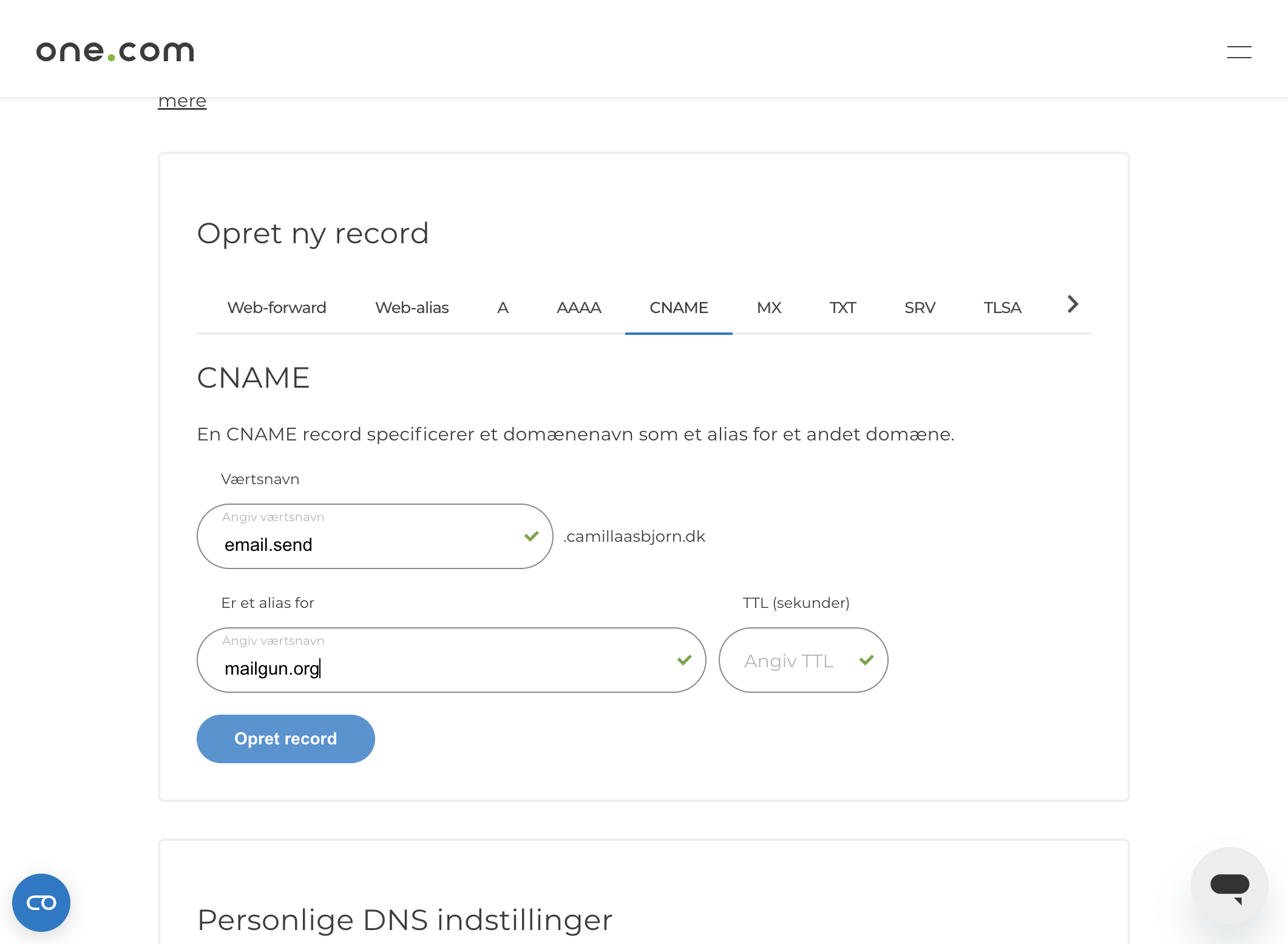This screenshot has width=1288, height=944.
Task: Select the AAAA record tab
Action: (578, 308)
